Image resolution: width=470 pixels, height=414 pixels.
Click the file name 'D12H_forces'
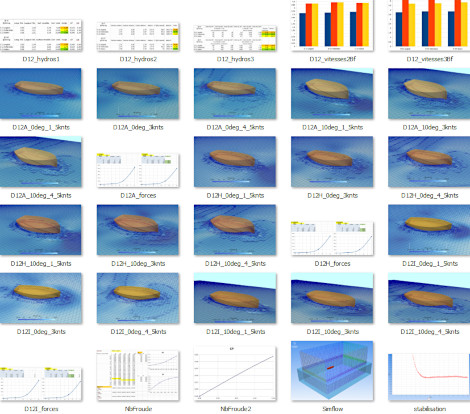(x=332, y=264)
